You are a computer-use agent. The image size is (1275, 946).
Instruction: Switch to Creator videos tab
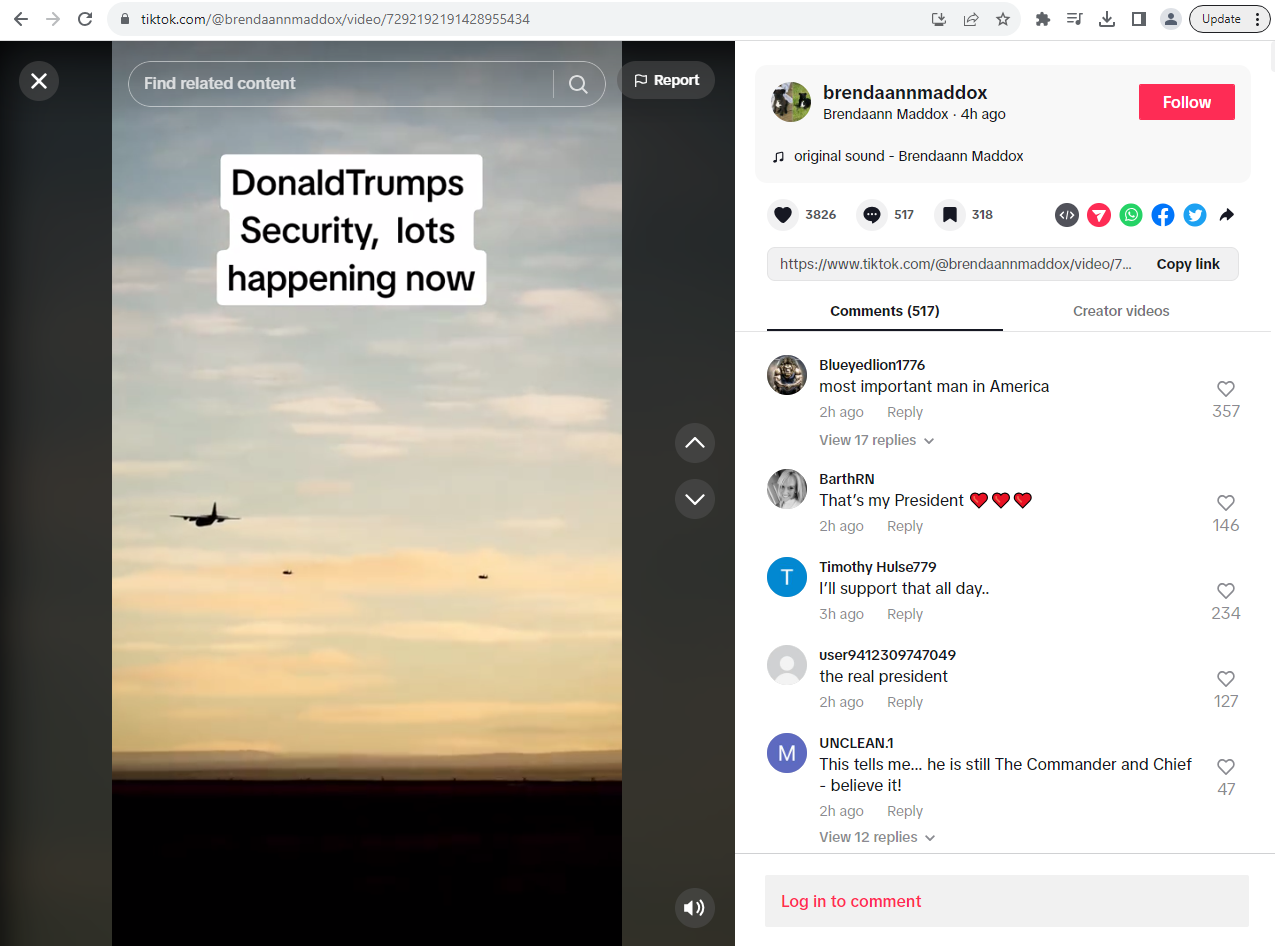coord(1121,311)
